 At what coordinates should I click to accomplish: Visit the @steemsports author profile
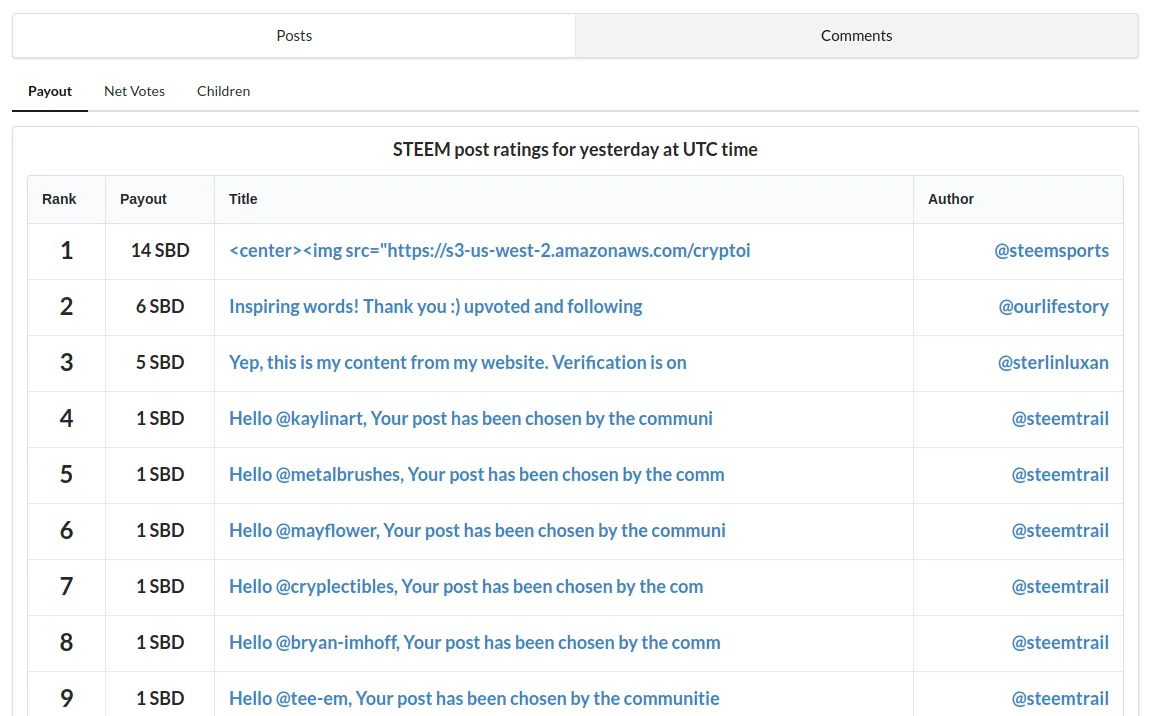pyautogui.click(x=1051, y=251)
